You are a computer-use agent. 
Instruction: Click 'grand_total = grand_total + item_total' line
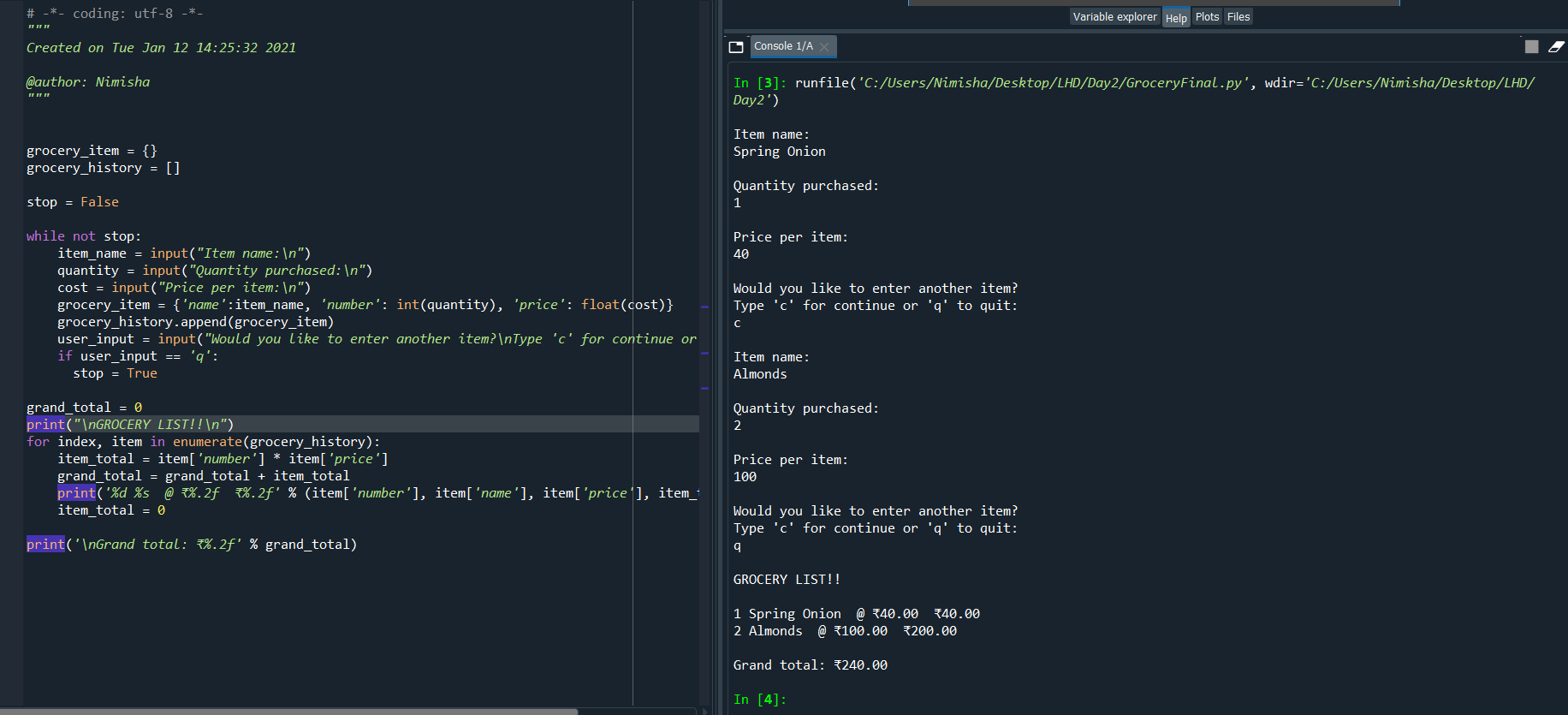tap(204, 476)
